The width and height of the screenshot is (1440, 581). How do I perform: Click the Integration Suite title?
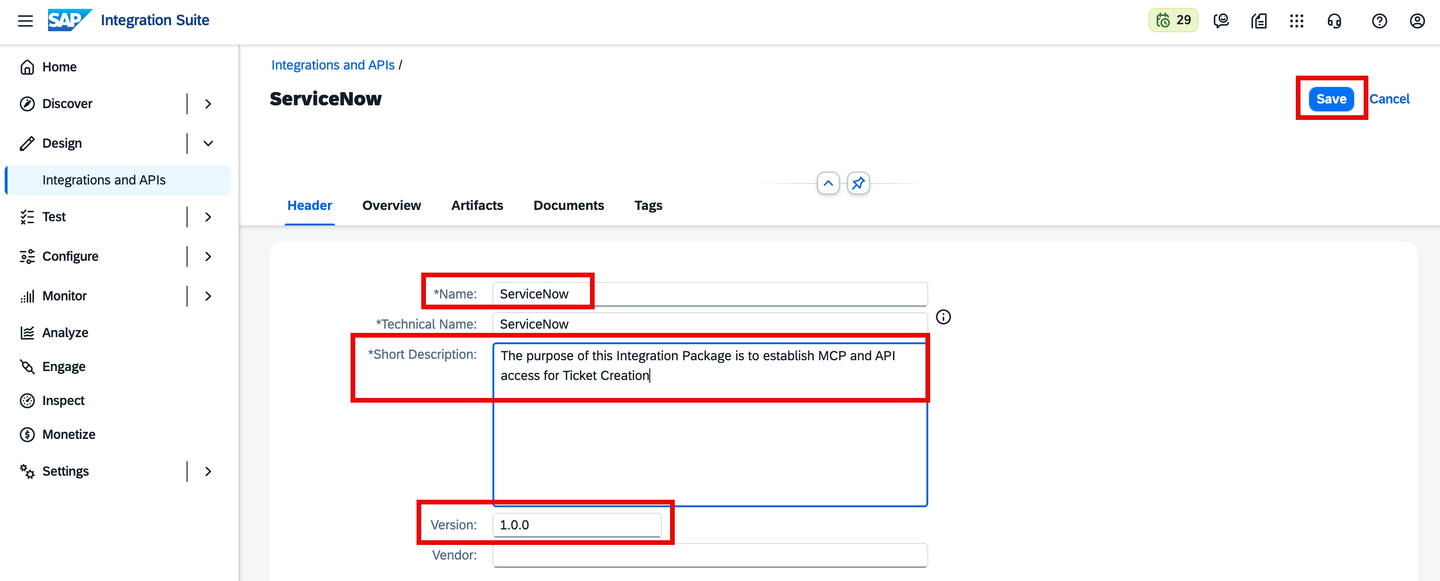point(156,20)
